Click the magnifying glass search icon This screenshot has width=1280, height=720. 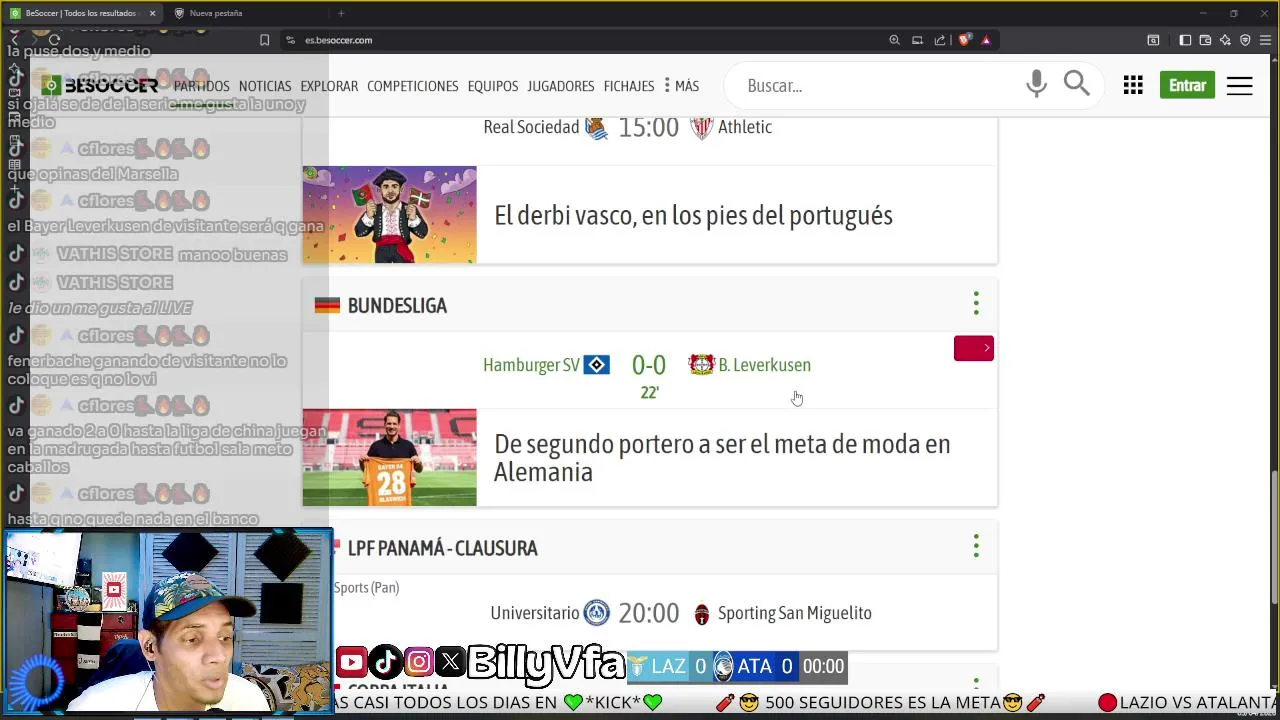pyautogui.click(x=1077, y=84)
